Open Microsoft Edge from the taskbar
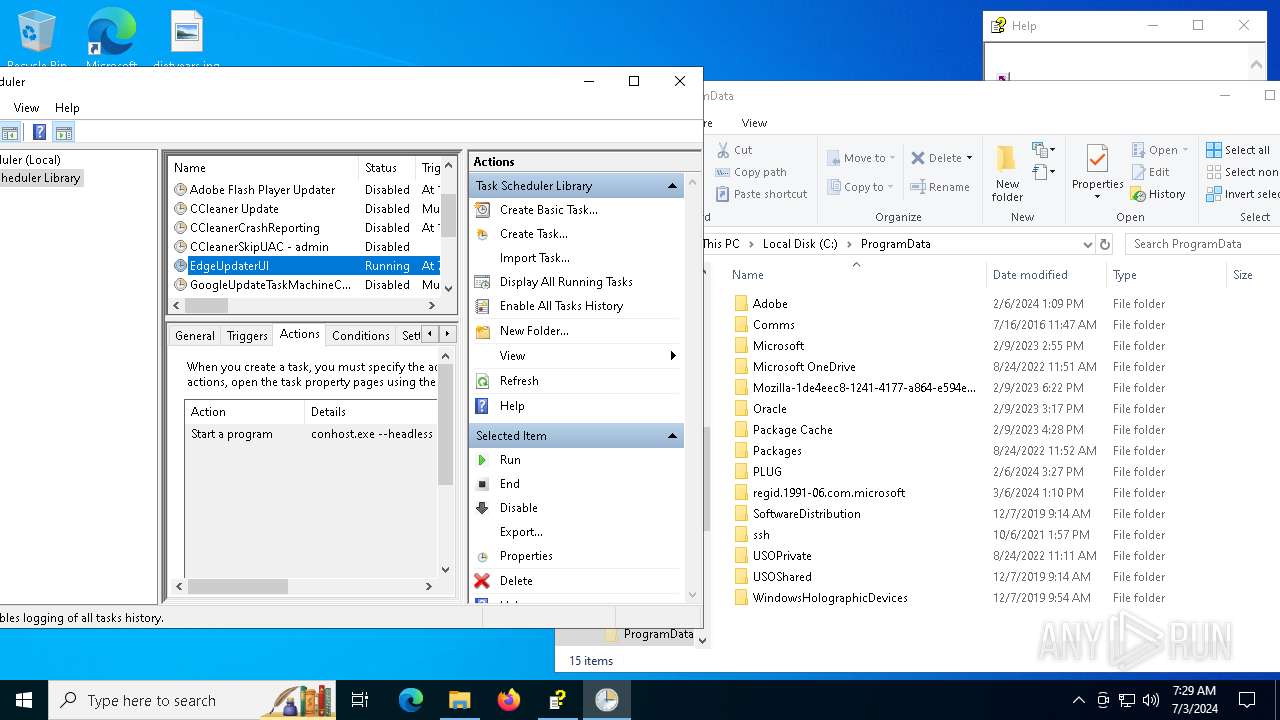Viewport: 1280px width, 720px height. (411, 700)
